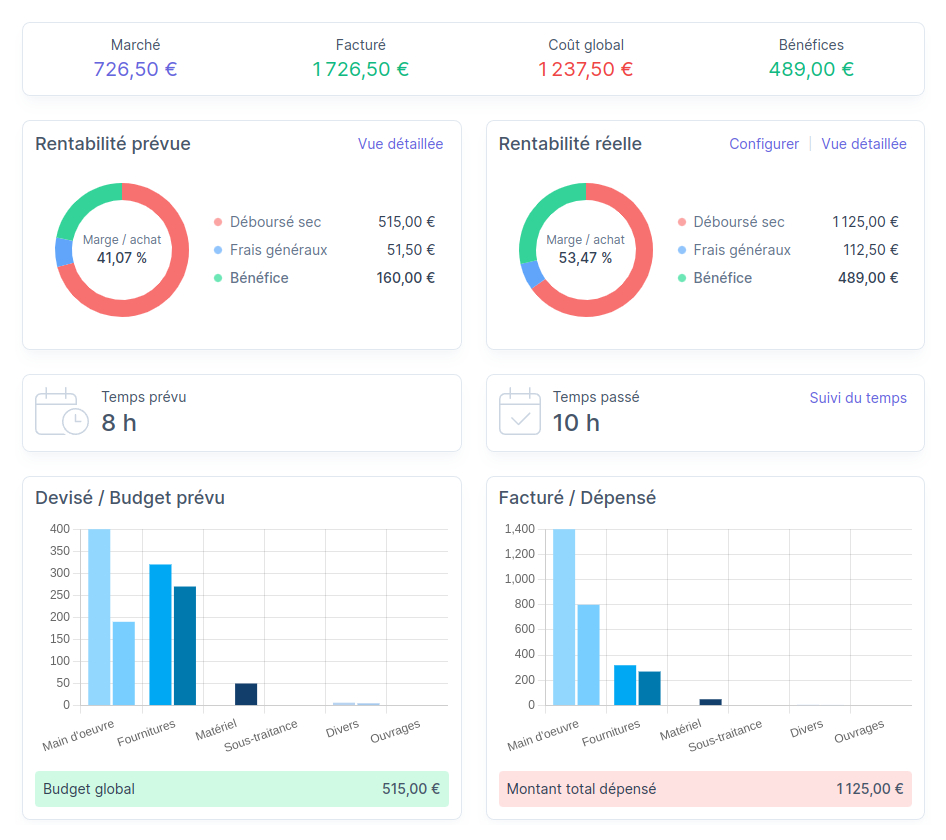This screenshot has height=840, width=946.
Task: Click the Temps prévu calendar clock icon
Action: [x=61, y=412]
